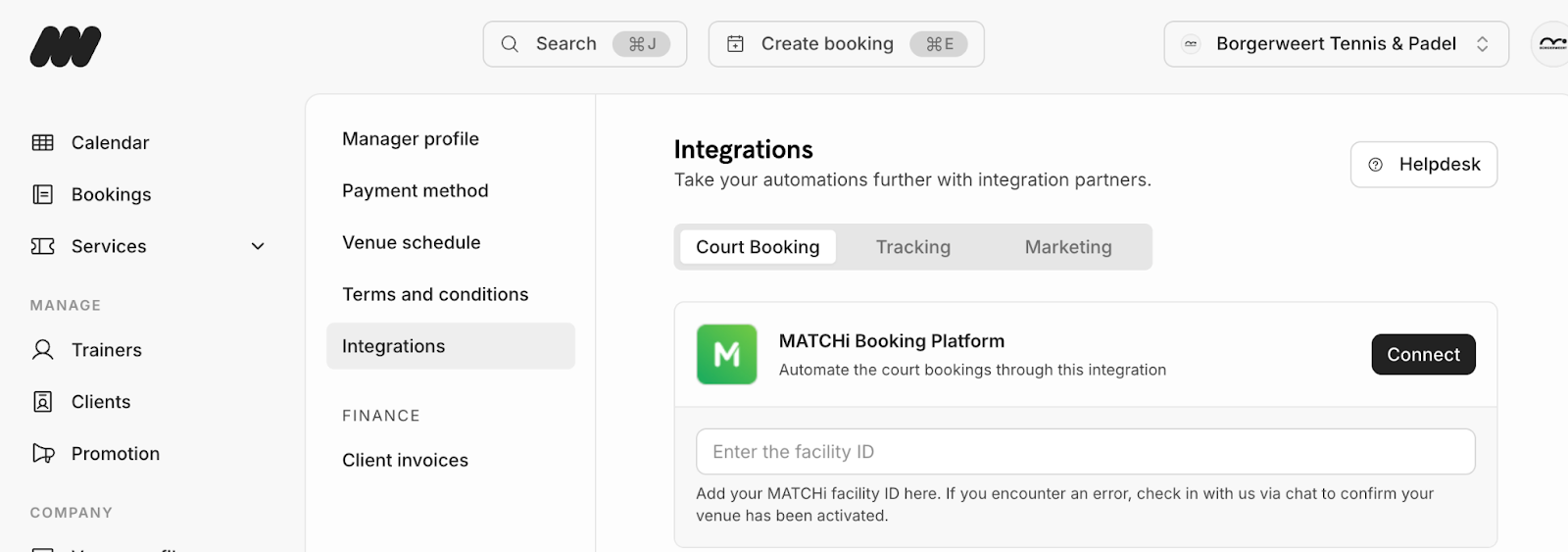Expand the Services submenu chevron
The image size is (1568, 552).
(x=258, y=246)
